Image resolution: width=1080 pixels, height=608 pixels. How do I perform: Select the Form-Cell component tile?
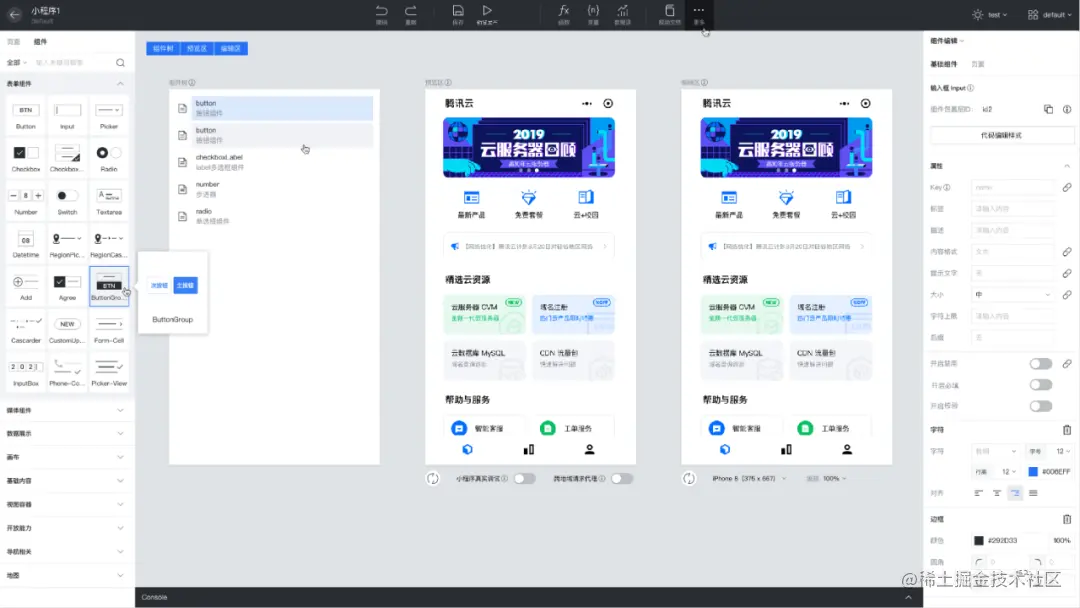pos(109,330)
